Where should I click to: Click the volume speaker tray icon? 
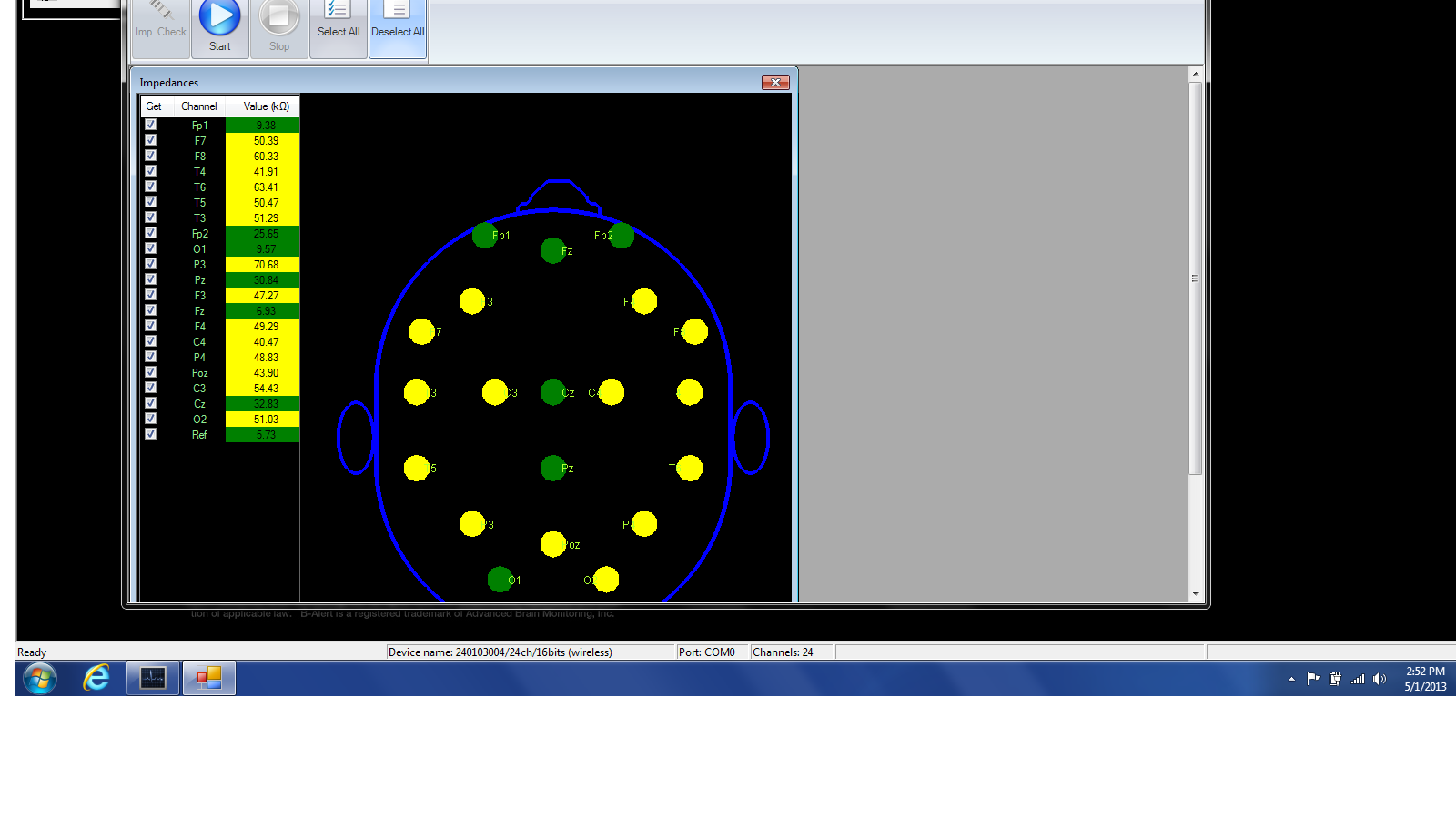1380,679
